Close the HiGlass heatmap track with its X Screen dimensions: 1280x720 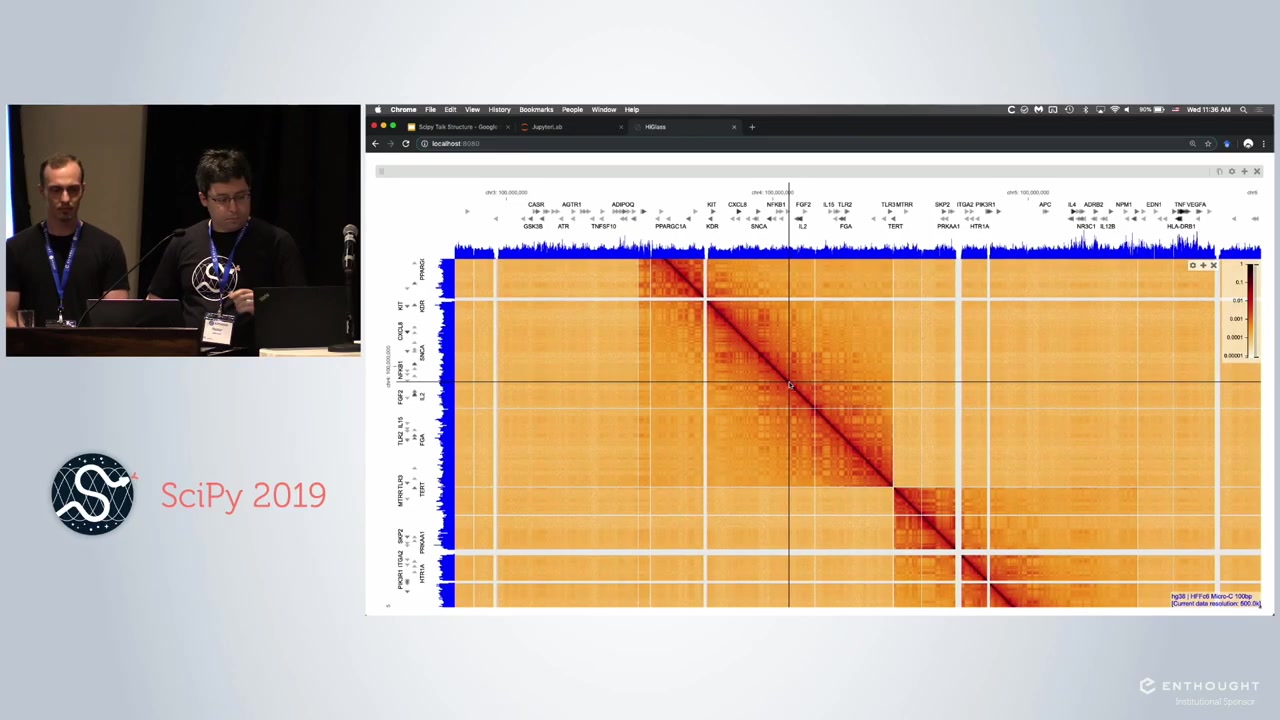coord(1214,265)
